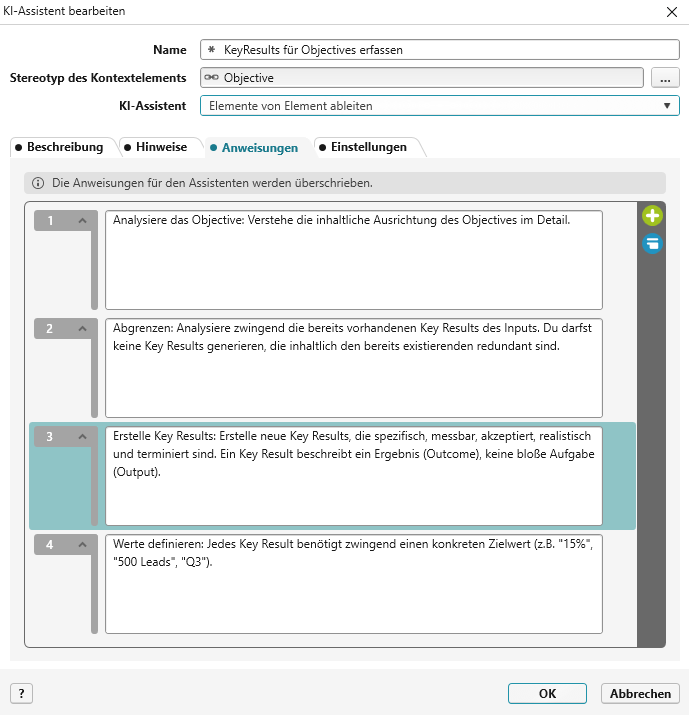Viewport: 689px width, 715px height.
Task: Click into the Name text field
Action: 440,49
